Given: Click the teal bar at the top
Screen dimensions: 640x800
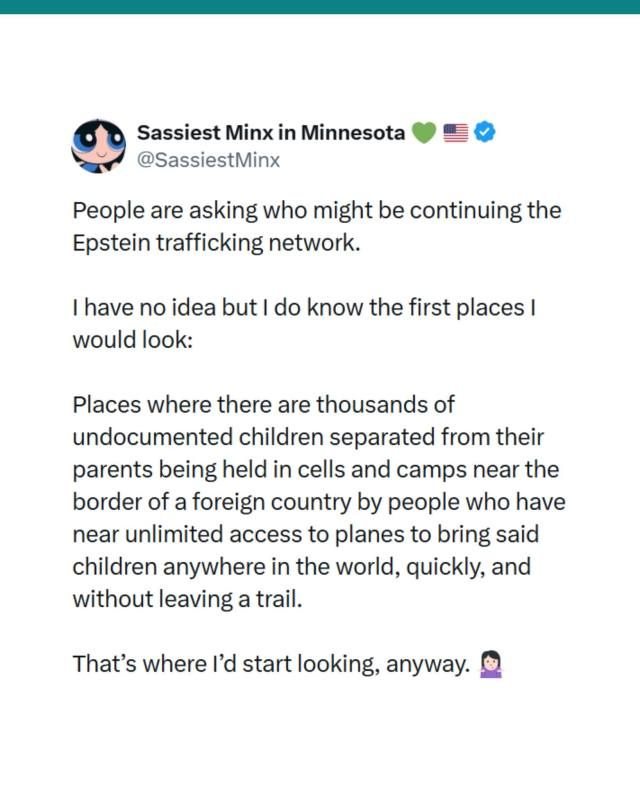Looking at the screenshot, I should coord(320,6).
